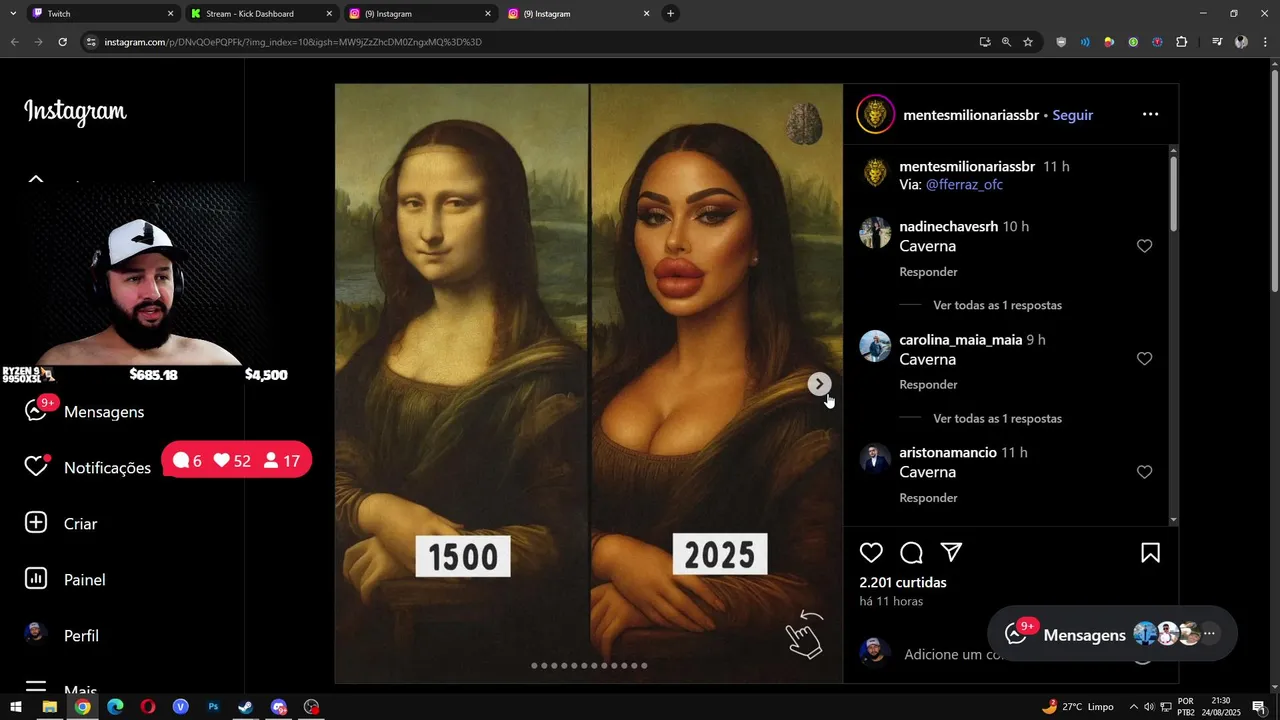Open Mensagens in the left sidebar
Screen dimensions: 1280x720
[86, 412]
